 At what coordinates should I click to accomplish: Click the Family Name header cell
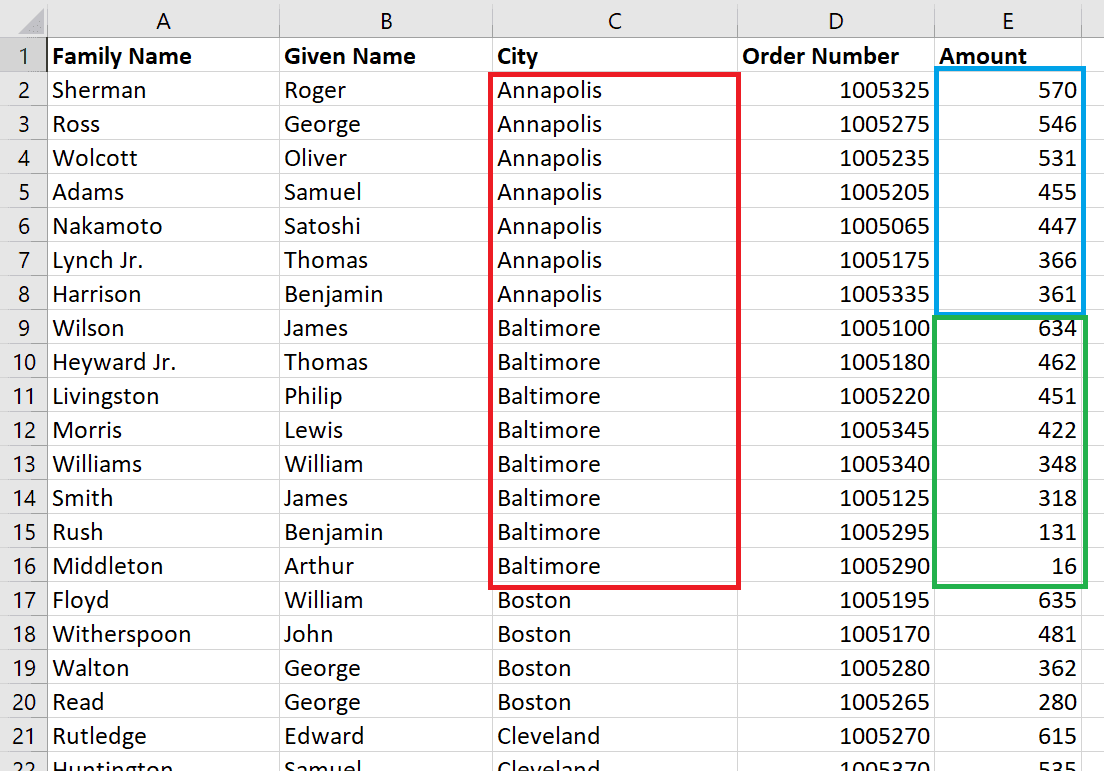[x=163, y=56]
